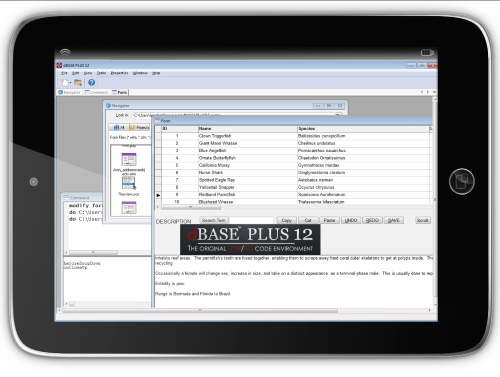500x377 pixels.
Task: Open the Properties menu
Action: coord(119,73)
